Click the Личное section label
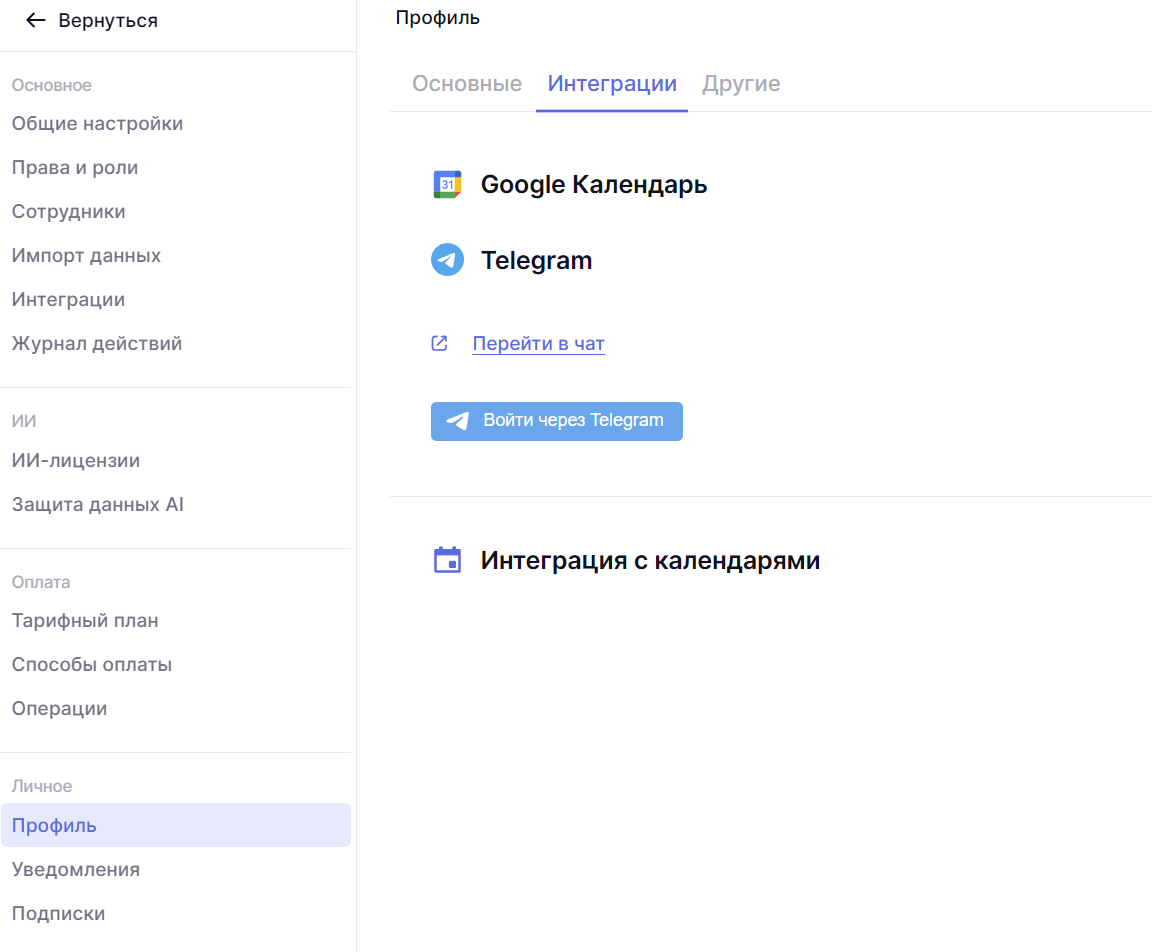This screenshot has width=1152, height=952. (42, 786)
